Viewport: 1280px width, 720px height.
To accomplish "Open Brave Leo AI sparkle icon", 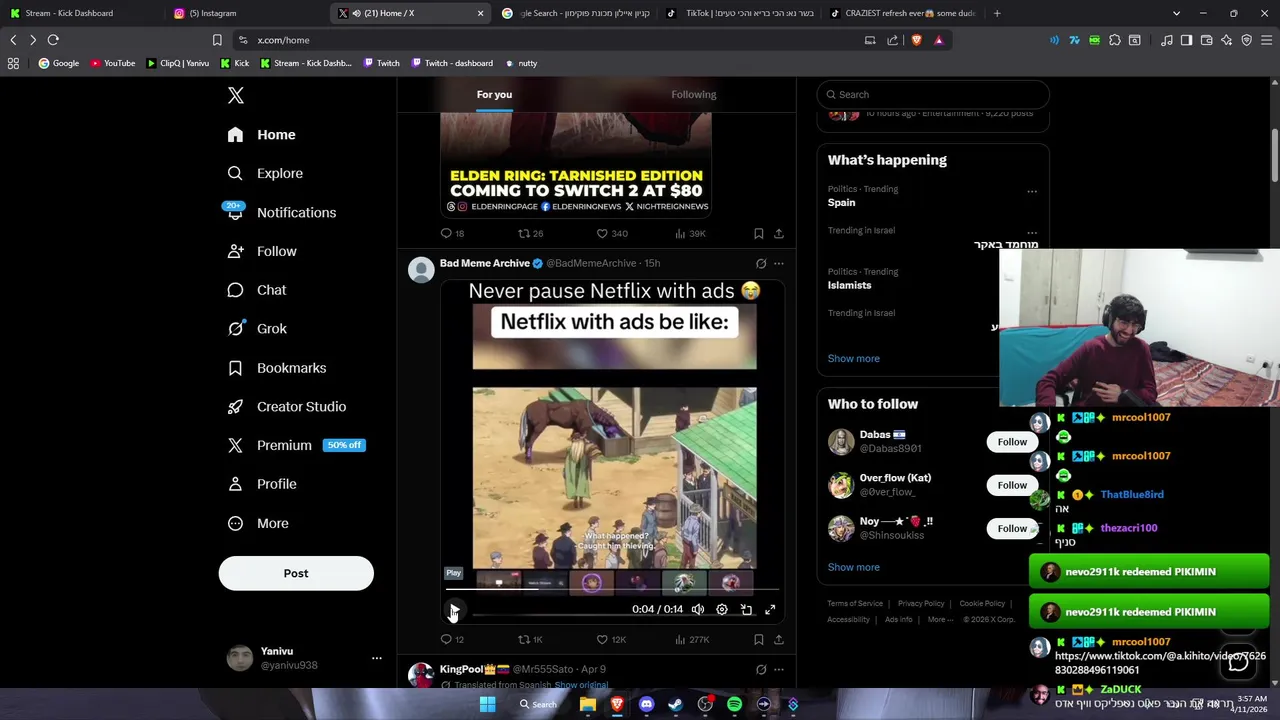I will (x=1227, y=40).
